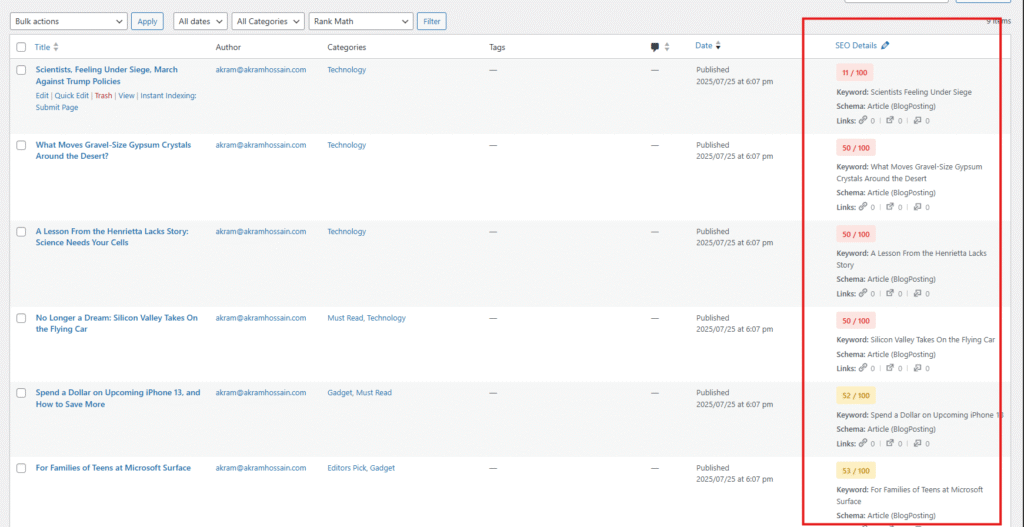Click incoming links icon in Henrietta Lacks row
This screenshot has width=1024, height=527.
(x=917, y=293)
